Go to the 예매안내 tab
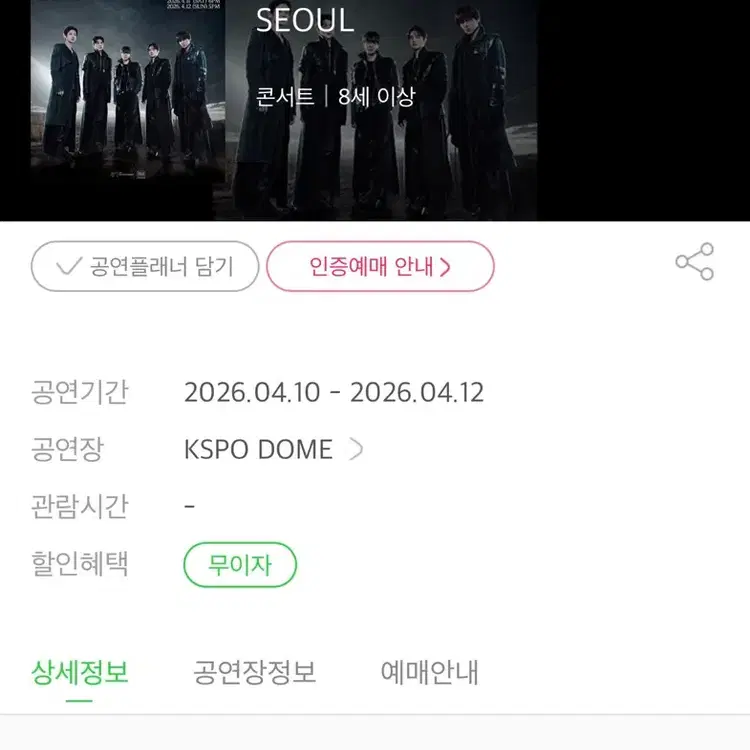The image size is (750, 750). tap(429, 672)
